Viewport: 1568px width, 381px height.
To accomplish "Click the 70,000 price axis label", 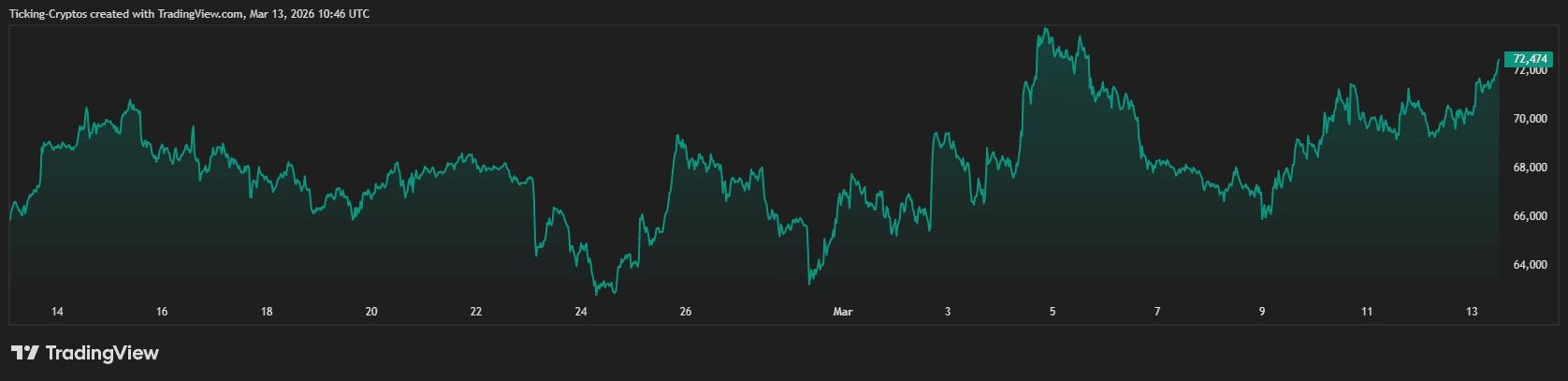I will pos(1530,119).
